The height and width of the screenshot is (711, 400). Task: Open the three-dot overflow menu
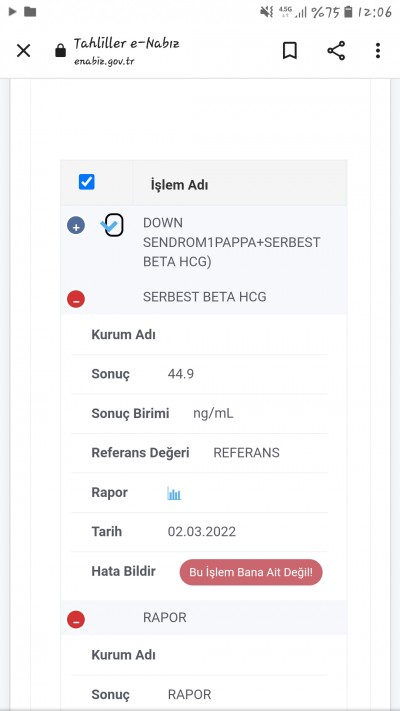(377, 51)
